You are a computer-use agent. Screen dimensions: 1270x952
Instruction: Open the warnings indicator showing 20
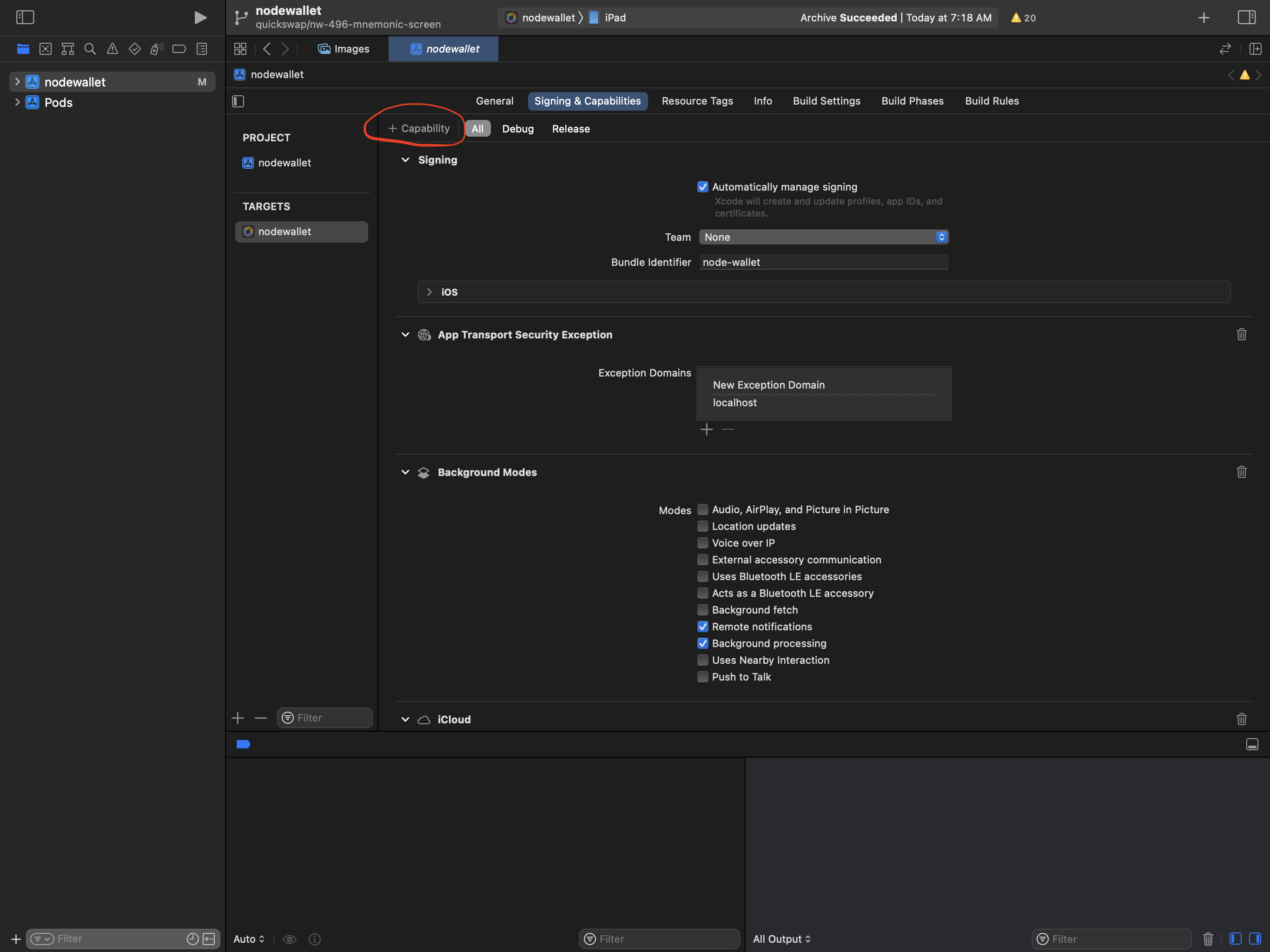click(1023, 18)
